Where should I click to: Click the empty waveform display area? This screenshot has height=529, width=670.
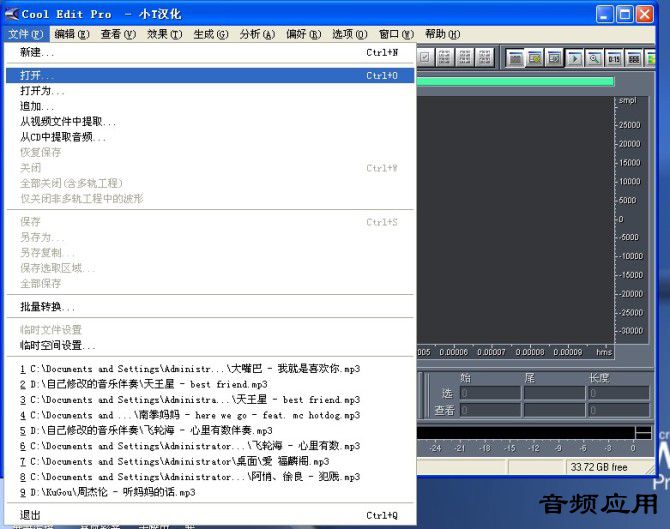click(x=515, y=220)
